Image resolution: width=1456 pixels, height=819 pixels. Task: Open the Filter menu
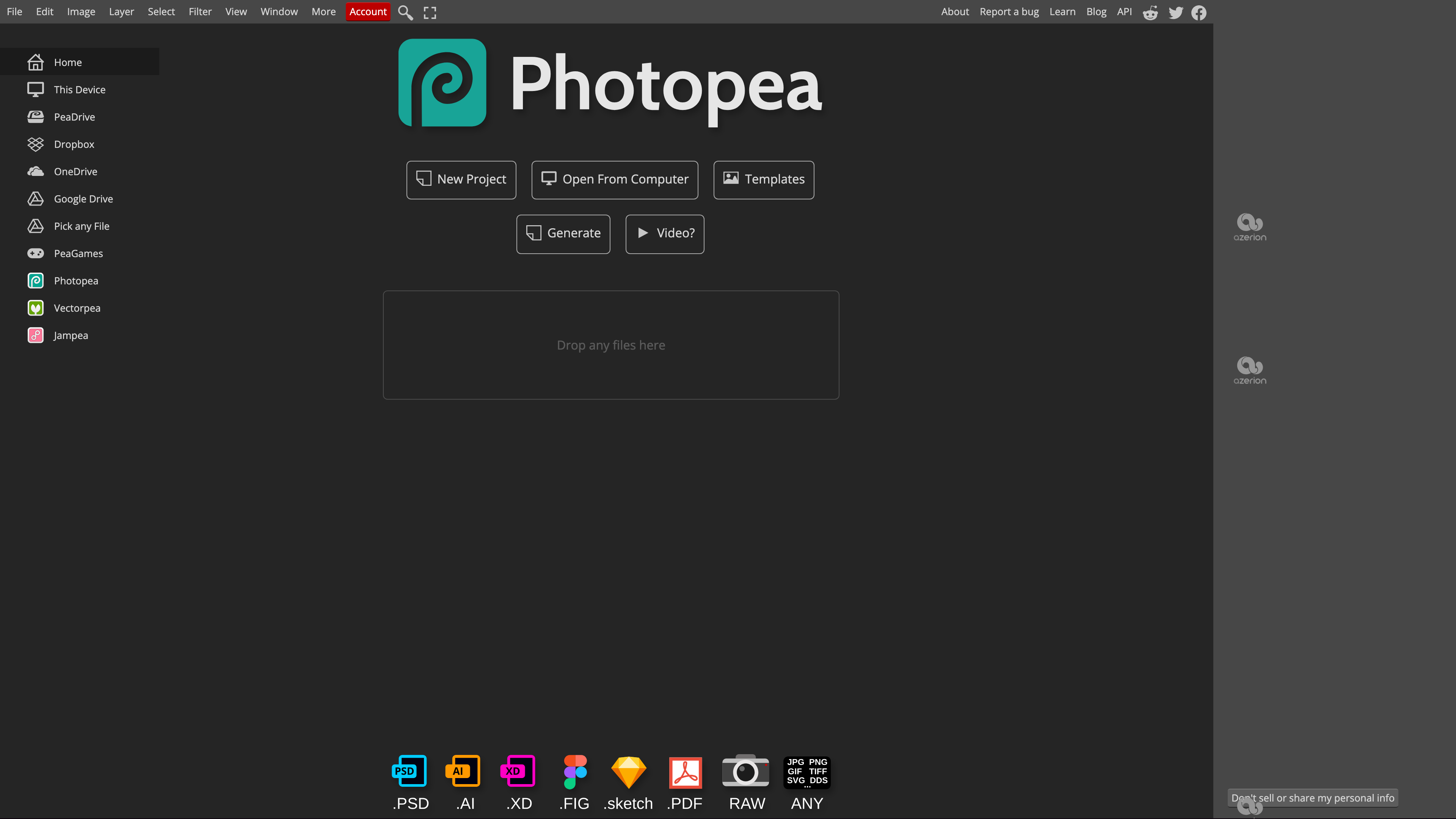(x=200, y=12)
